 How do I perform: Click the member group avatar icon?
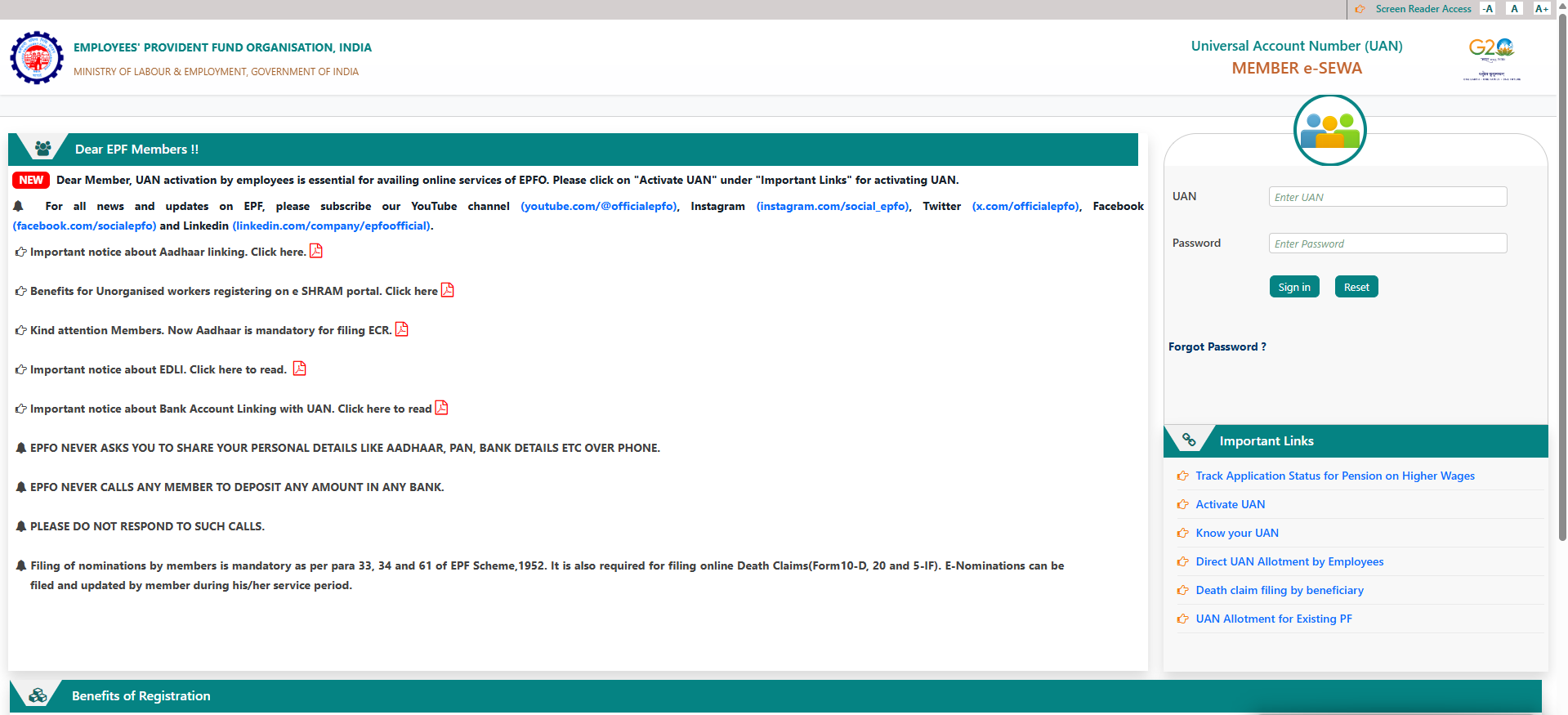click(x=1329, y=130)
